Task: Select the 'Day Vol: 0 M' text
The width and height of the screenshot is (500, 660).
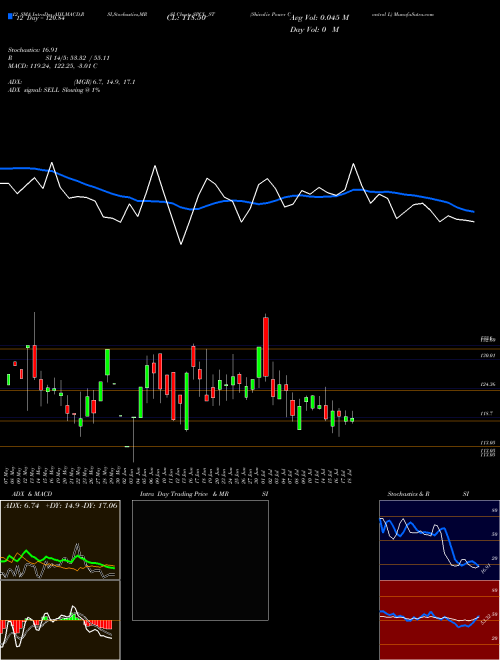Action: (314, 29)
